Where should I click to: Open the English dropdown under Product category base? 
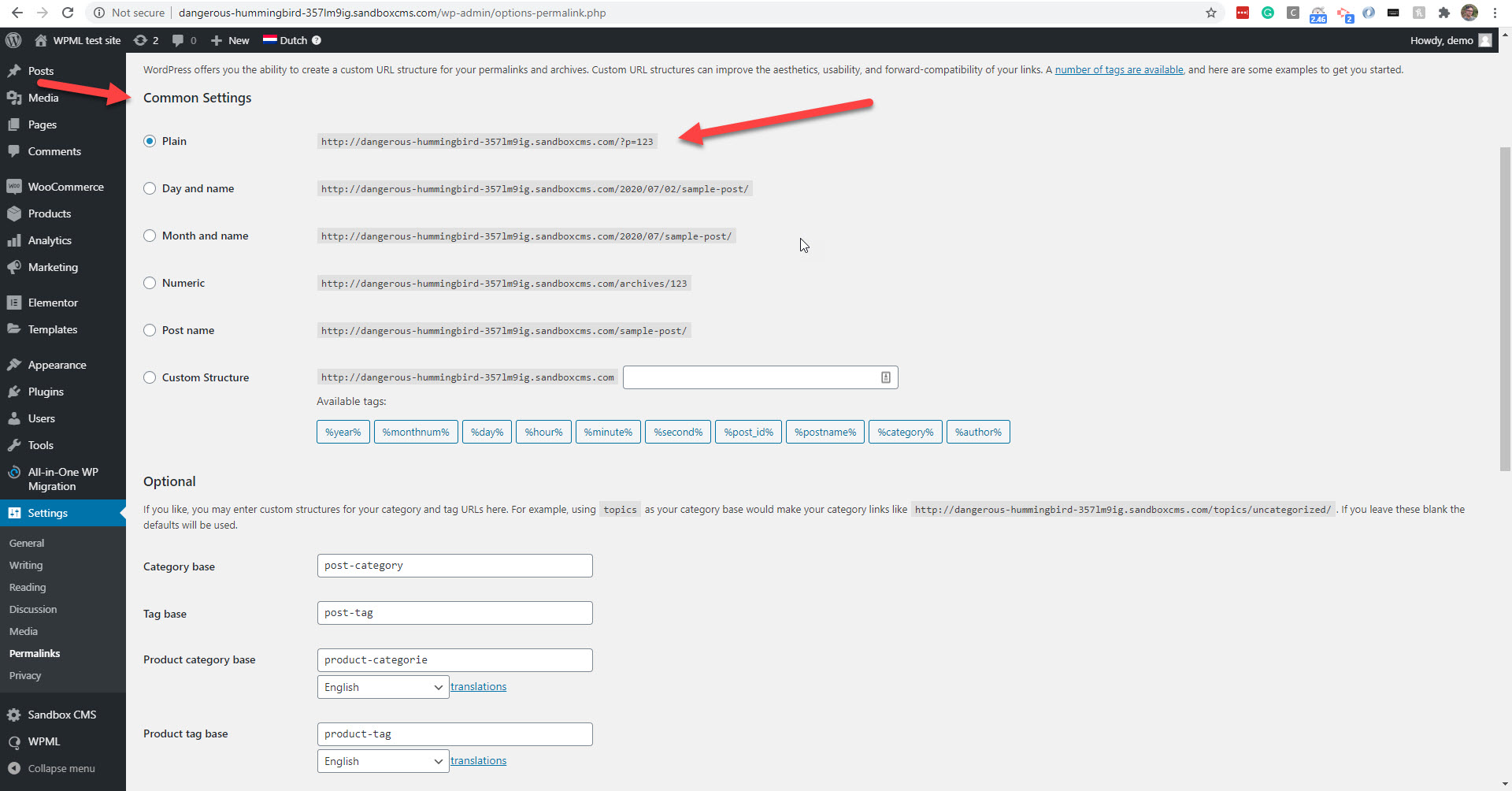tap(383, 687)
